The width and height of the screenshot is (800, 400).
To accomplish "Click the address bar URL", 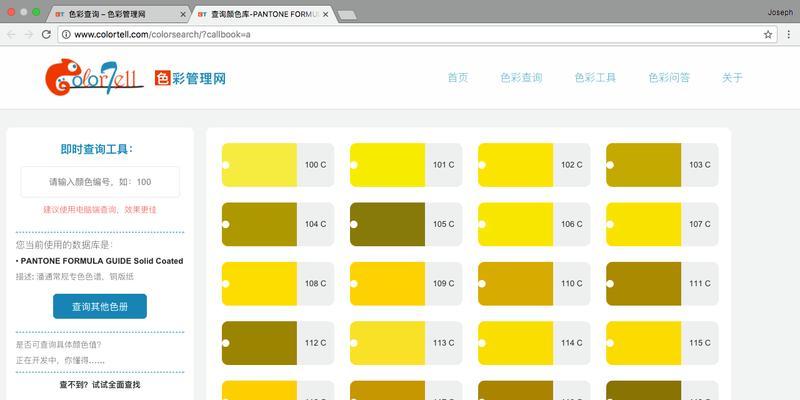I will 162,35.
